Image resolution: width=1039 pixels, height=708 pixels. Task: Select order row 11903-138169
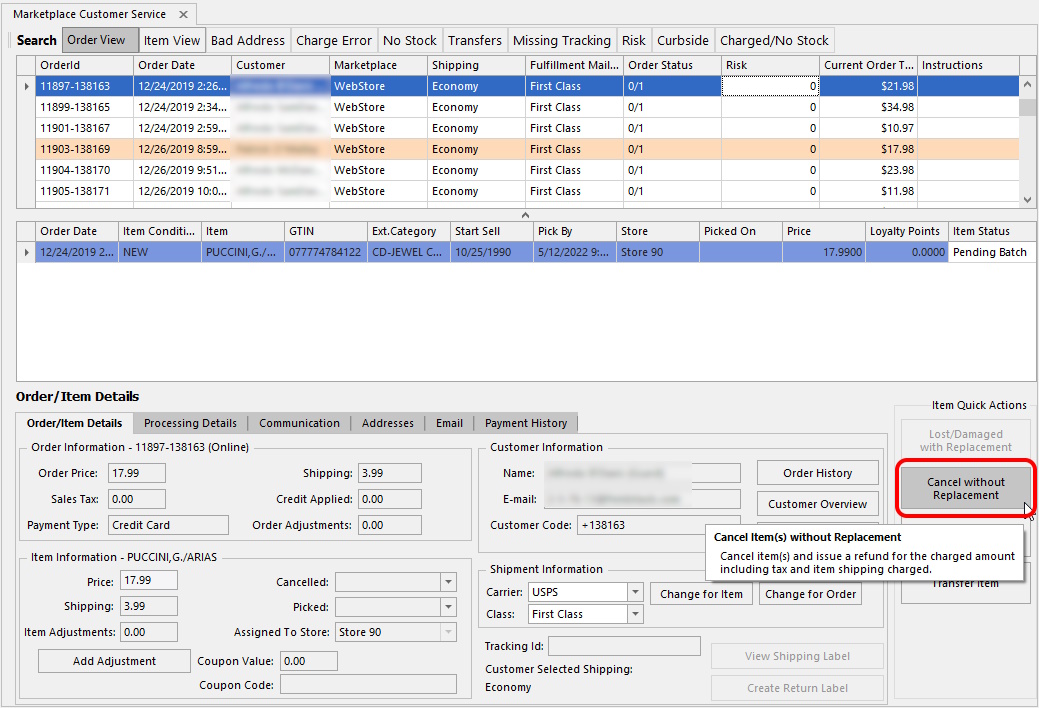(527, 149)
